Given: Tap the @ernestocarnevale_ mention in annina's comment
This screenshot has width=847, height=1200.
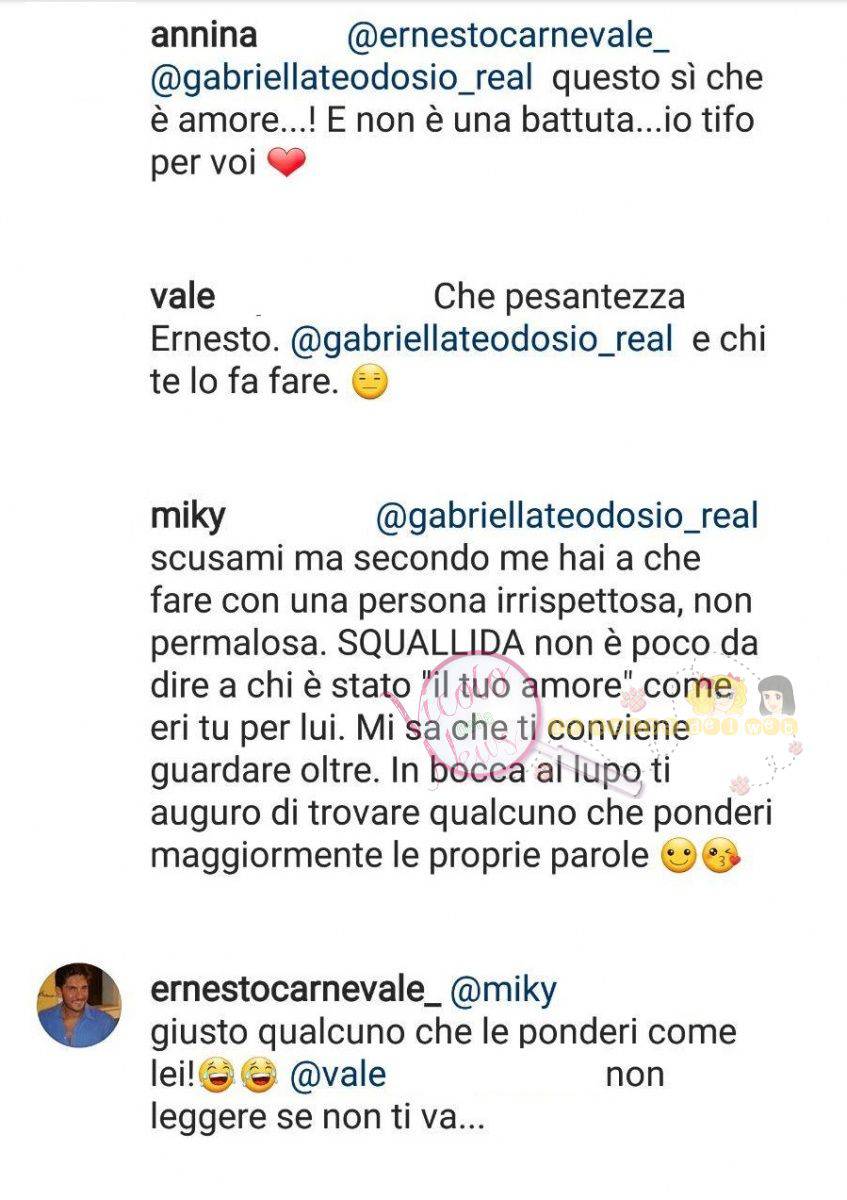Looking at the screenshot, I should 508,37.
